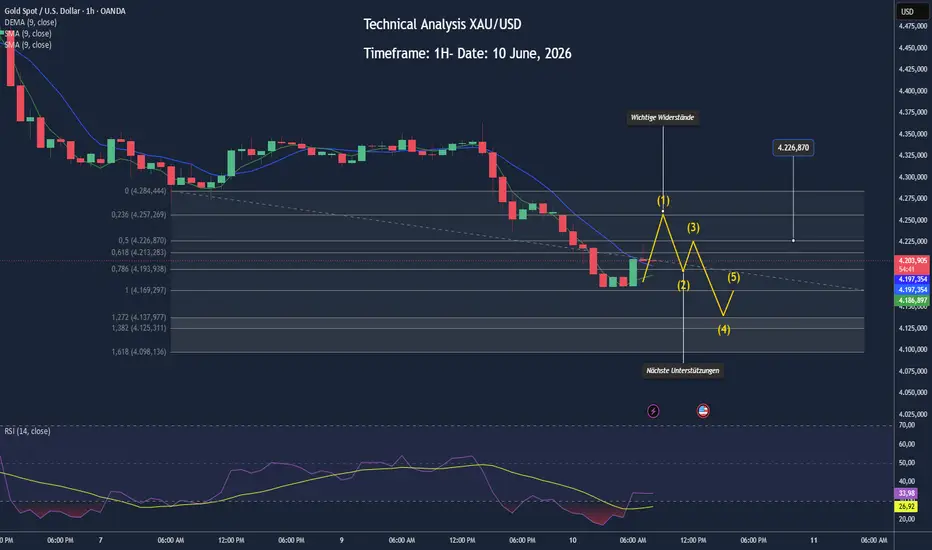Click the purple RSI value tag 33,98

tap(906, 494)
